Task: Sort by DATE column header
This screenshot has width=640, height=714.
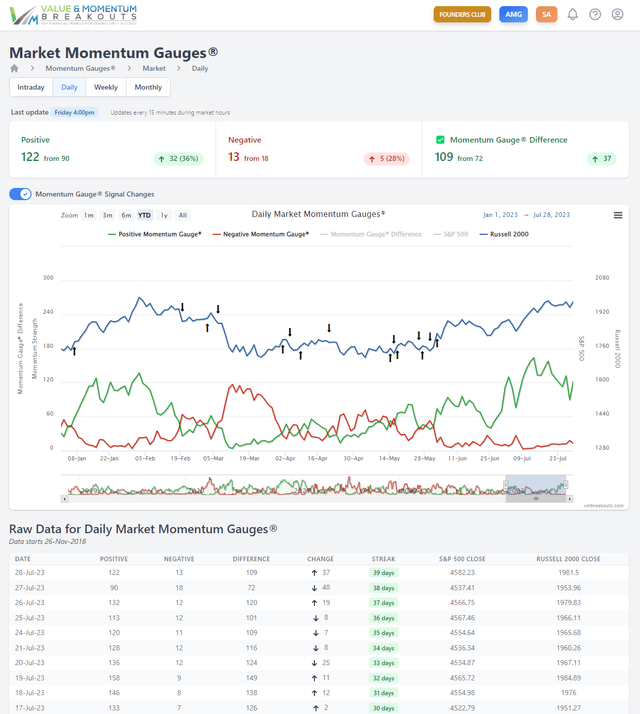Action: (x=23, y=559)
